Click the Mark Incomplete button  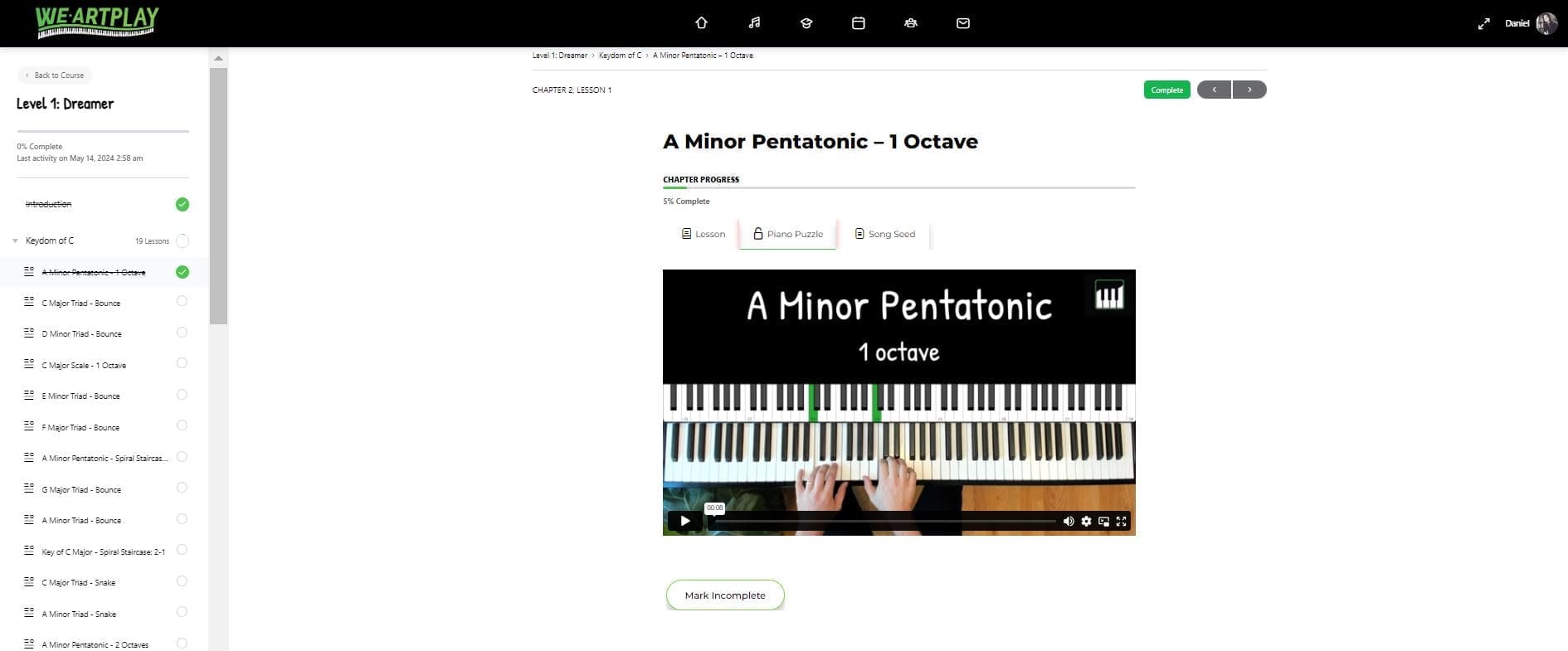(x=725, y=595)
